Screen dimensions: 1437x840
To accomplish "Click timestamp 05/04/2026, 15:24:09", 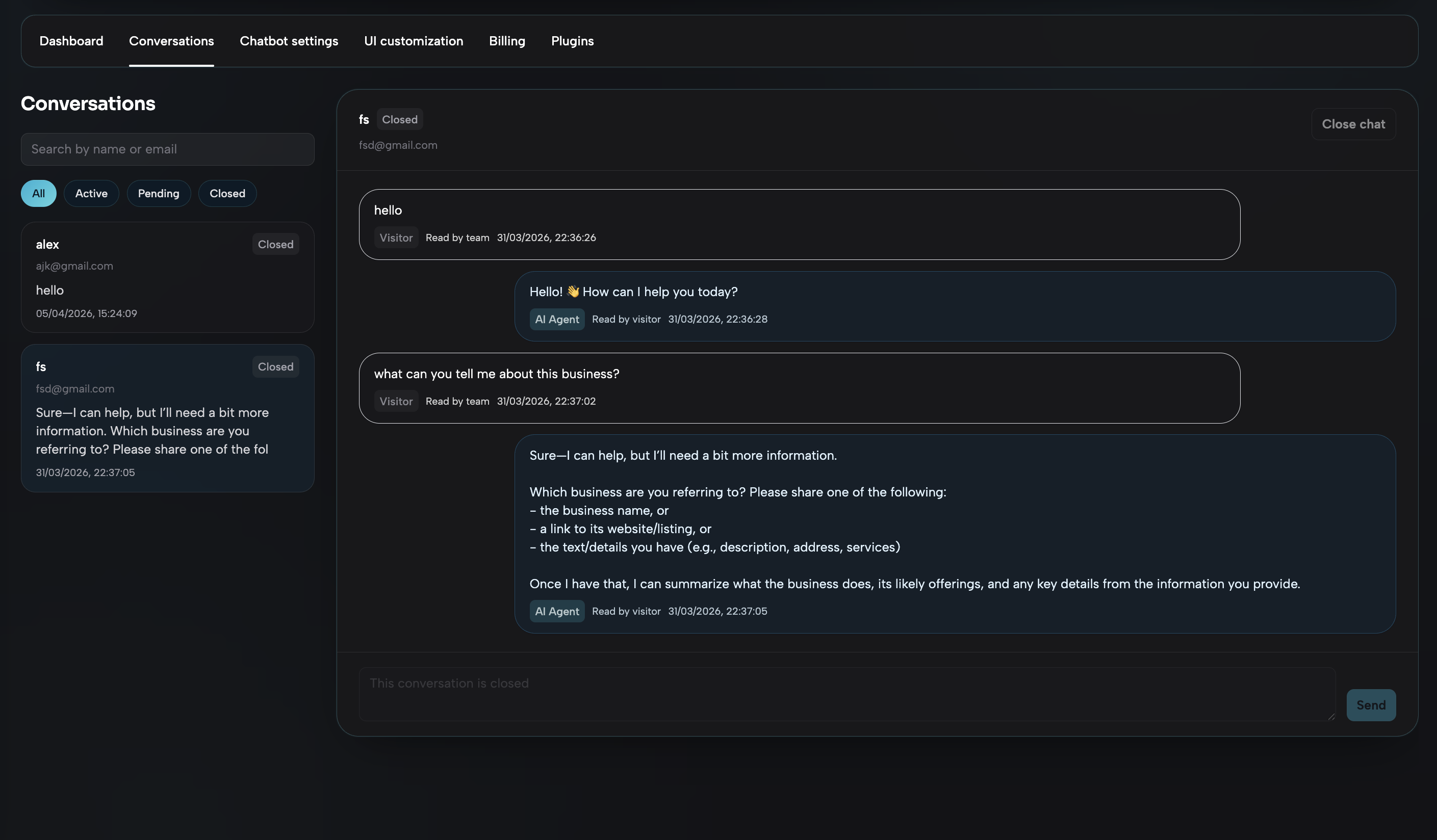I will 86,313.
